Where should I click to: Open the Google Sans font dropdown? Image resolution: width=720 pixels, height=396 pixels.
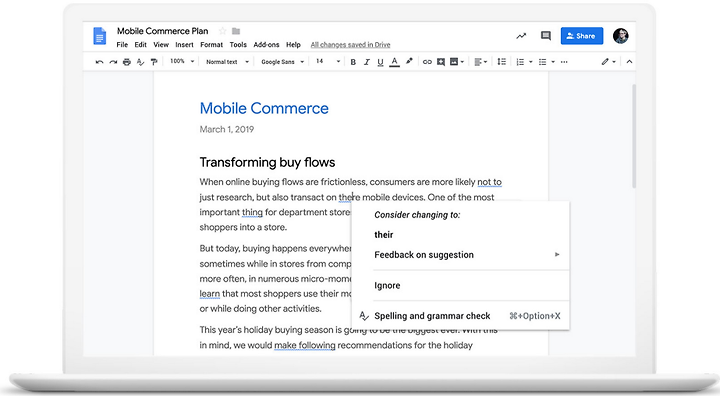click(x=282, y=62)
